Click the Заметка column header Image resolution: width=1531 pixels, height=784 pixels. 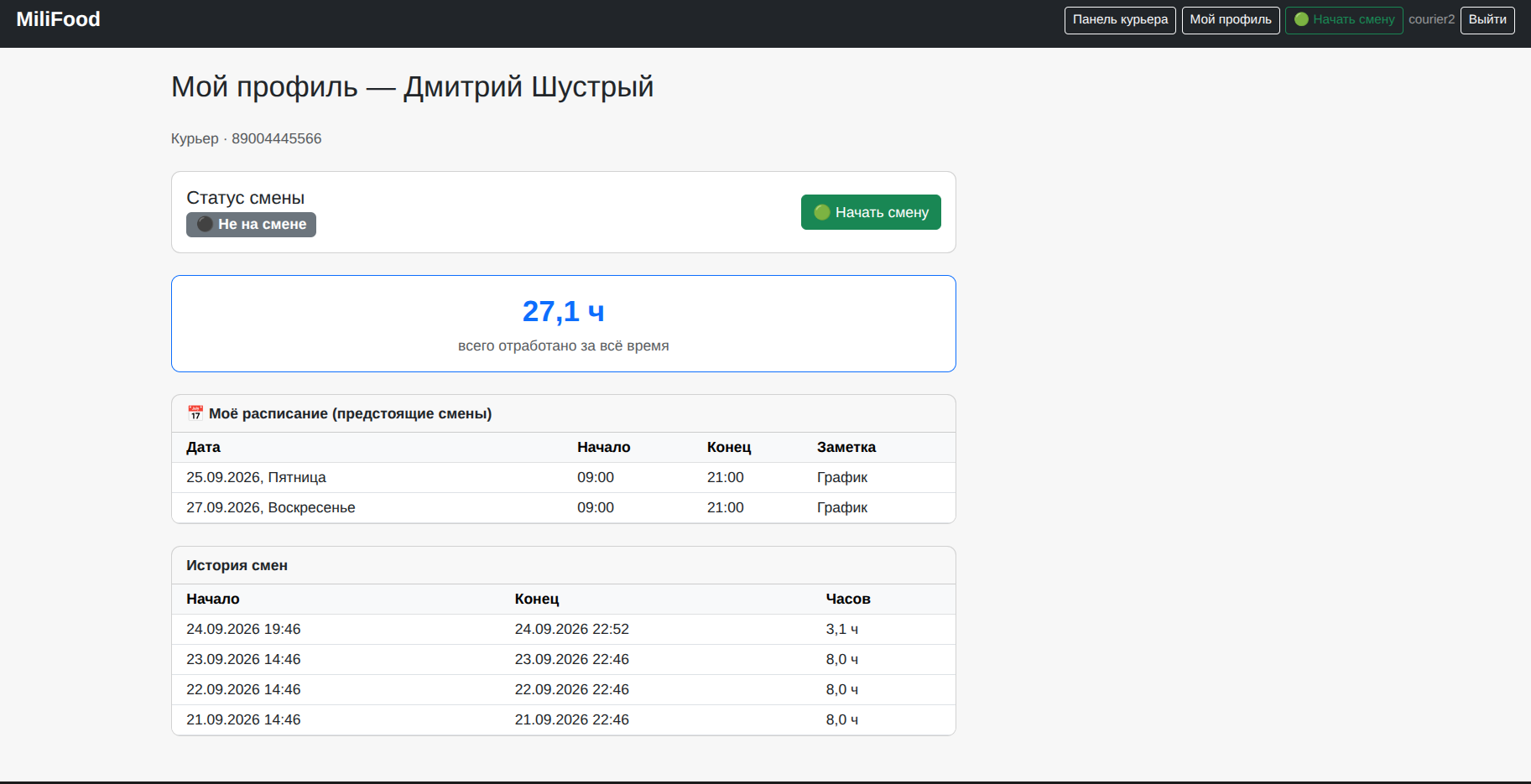pos(846,448)
